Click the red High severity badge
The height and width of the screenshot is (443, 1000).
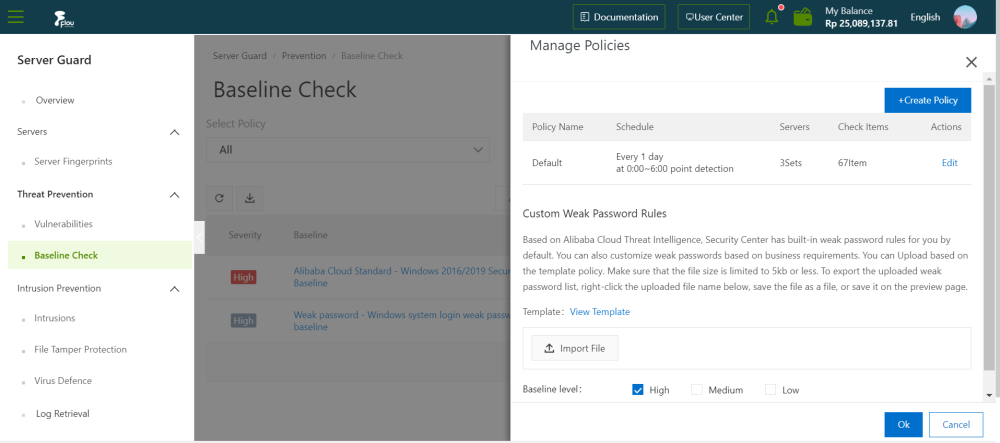pos(244,277)
